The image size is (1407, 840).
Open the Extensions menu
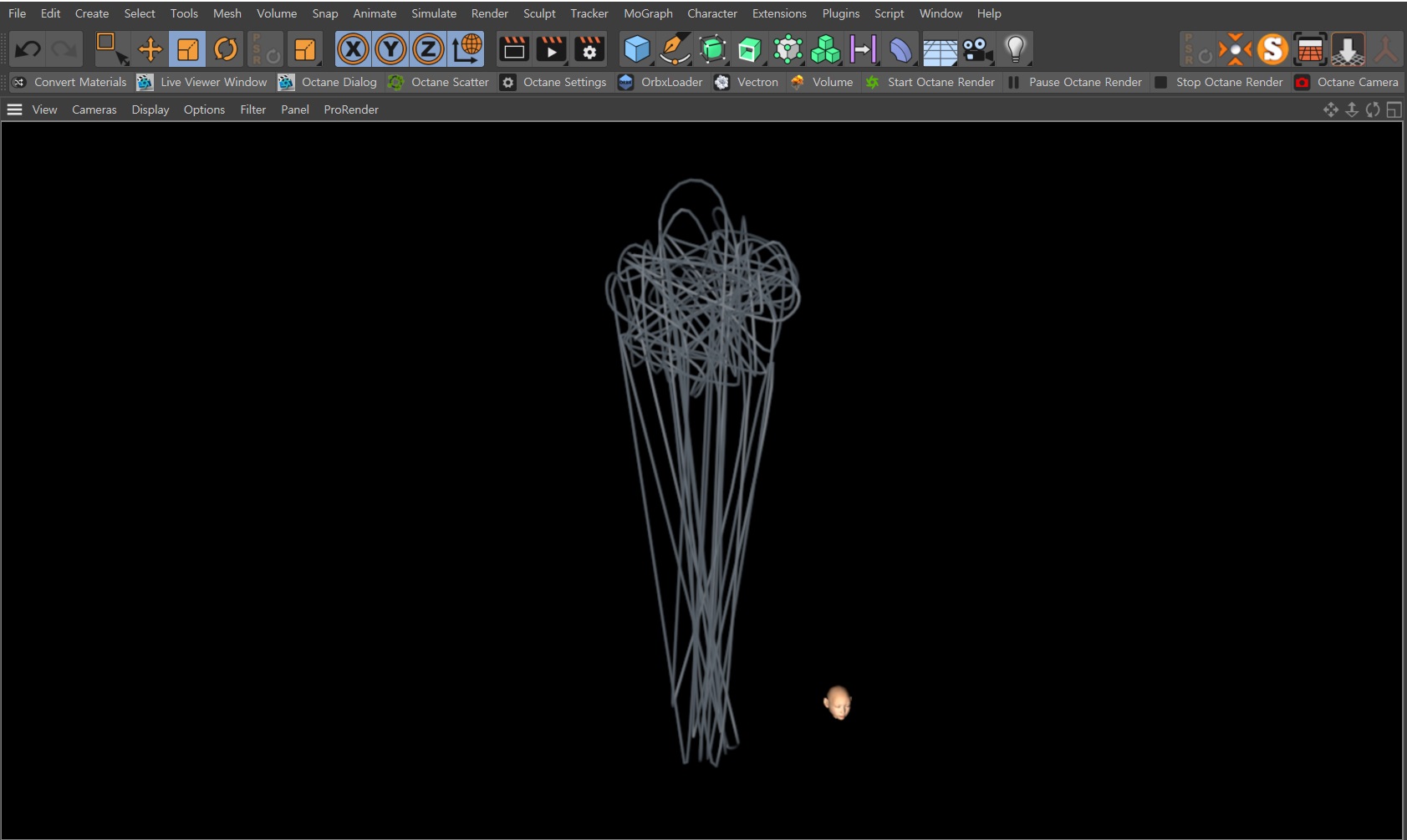coord(779,13)
